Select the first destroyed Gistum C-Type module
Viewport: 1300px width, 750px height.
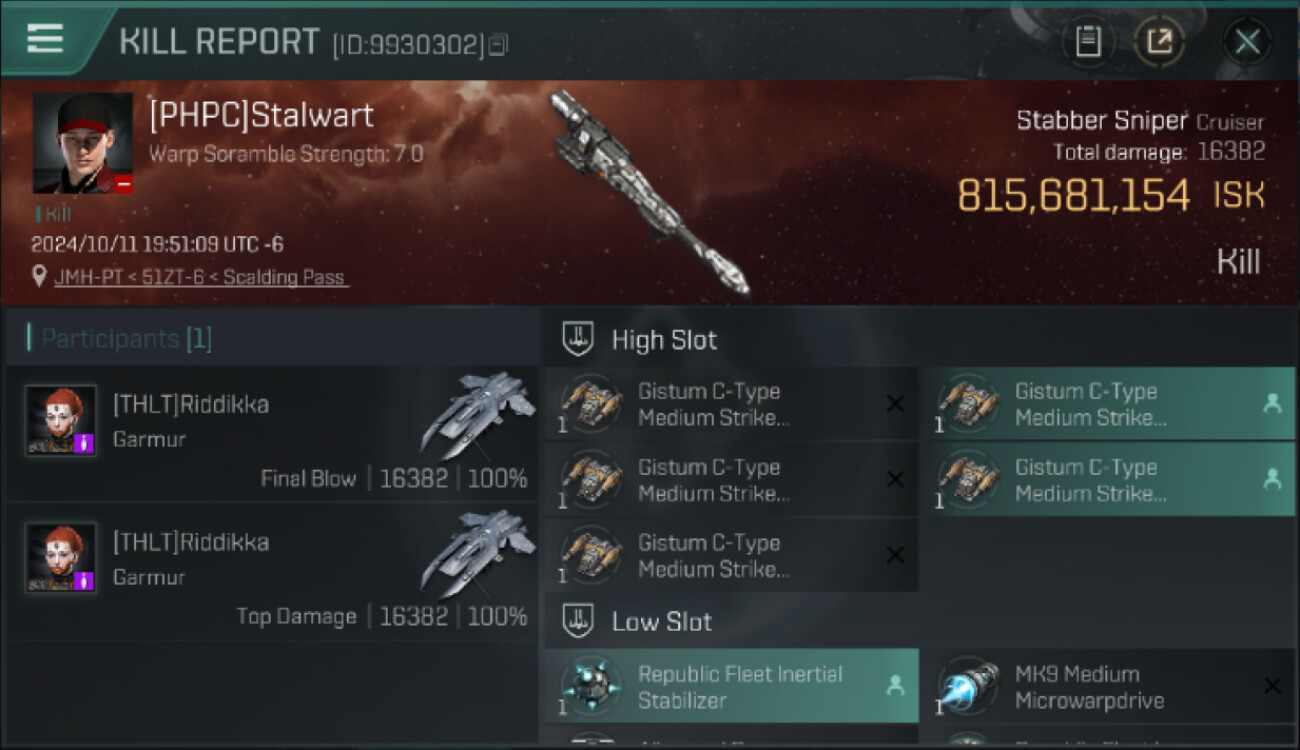pos(731,403)
